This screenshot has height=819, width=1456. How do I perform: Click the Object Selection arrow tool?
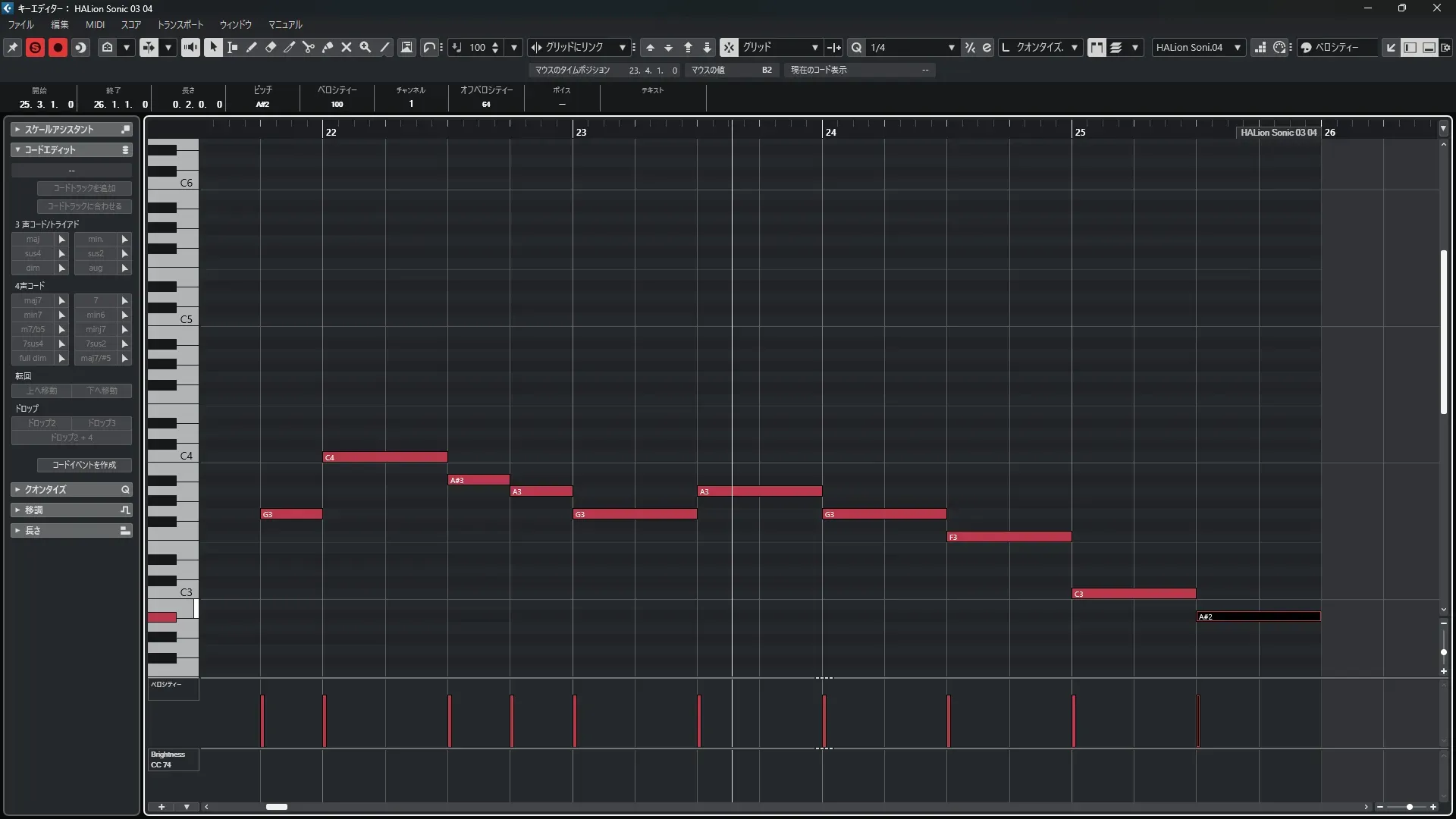point(213,47)
